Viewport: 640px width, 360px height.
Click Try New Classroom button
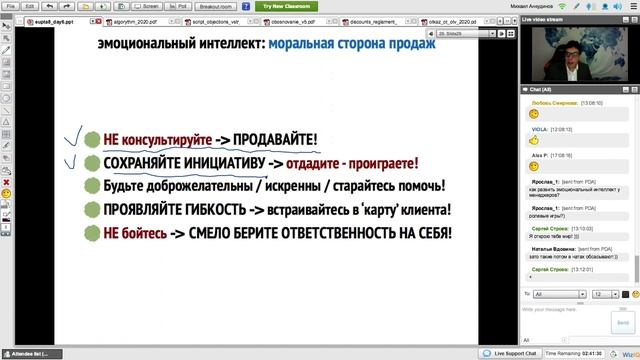pos(286,6)
